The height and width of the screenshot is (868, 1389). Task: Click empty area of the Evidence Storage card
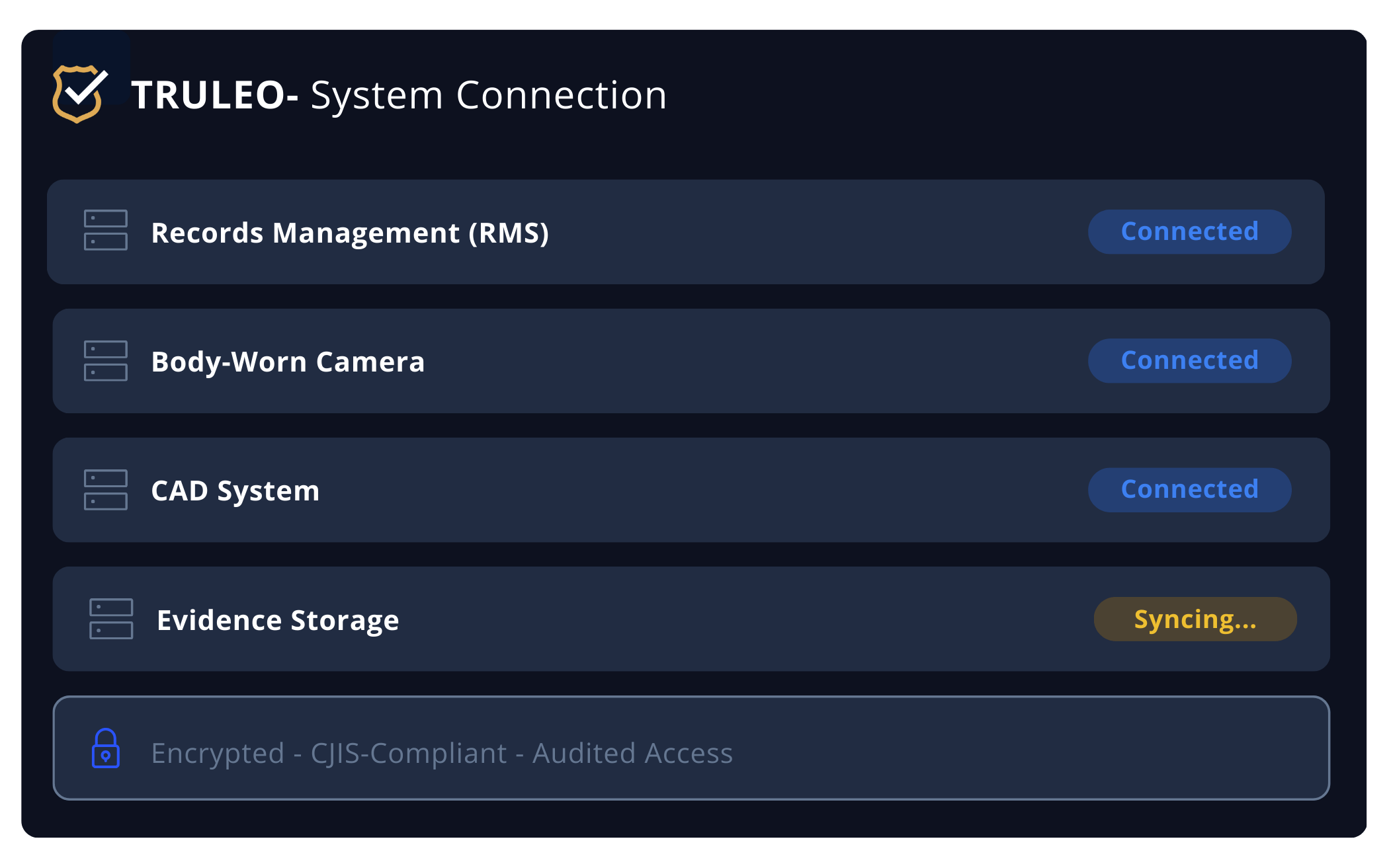click(728, 619)
